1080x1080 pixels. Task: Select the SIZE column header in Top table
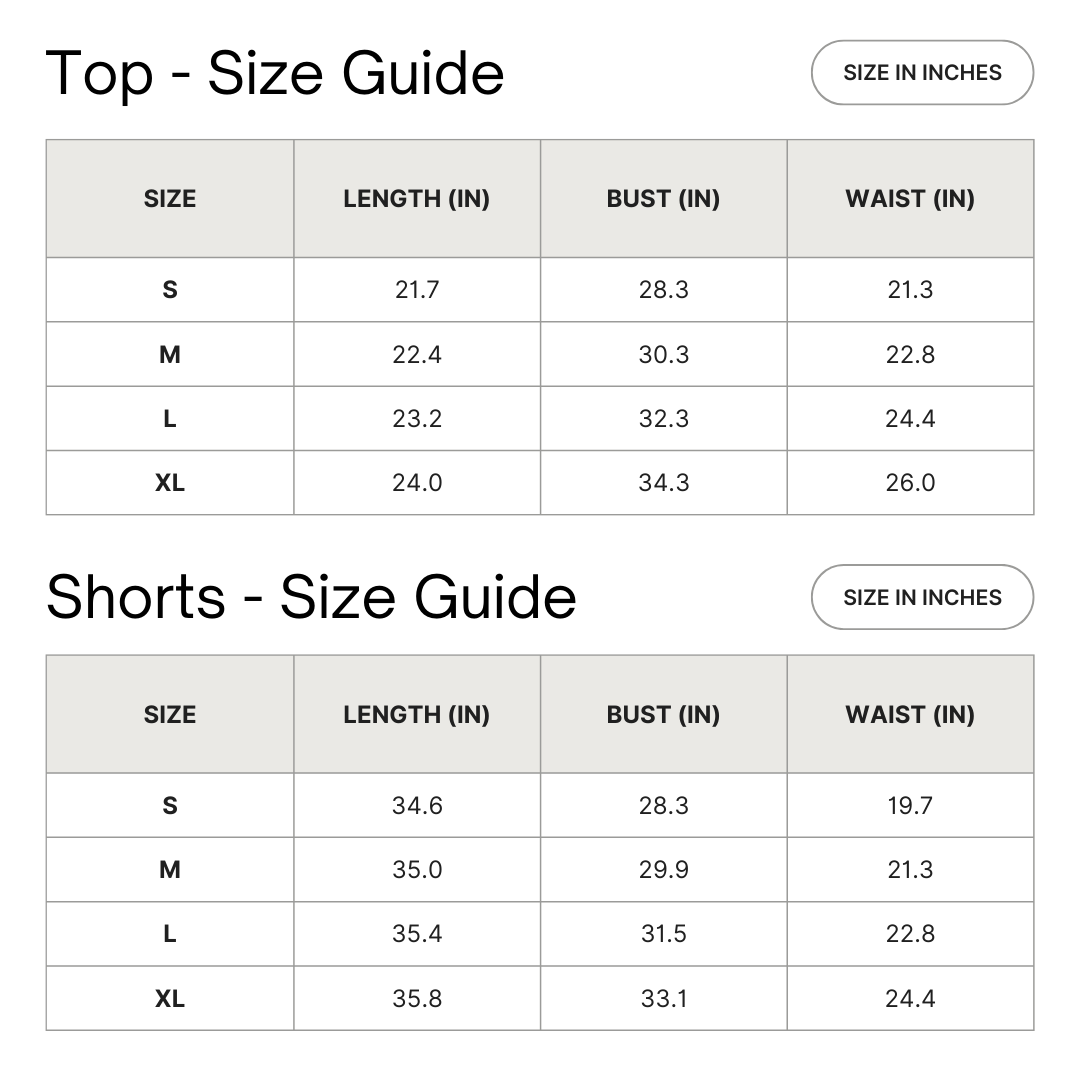(170, 199)
